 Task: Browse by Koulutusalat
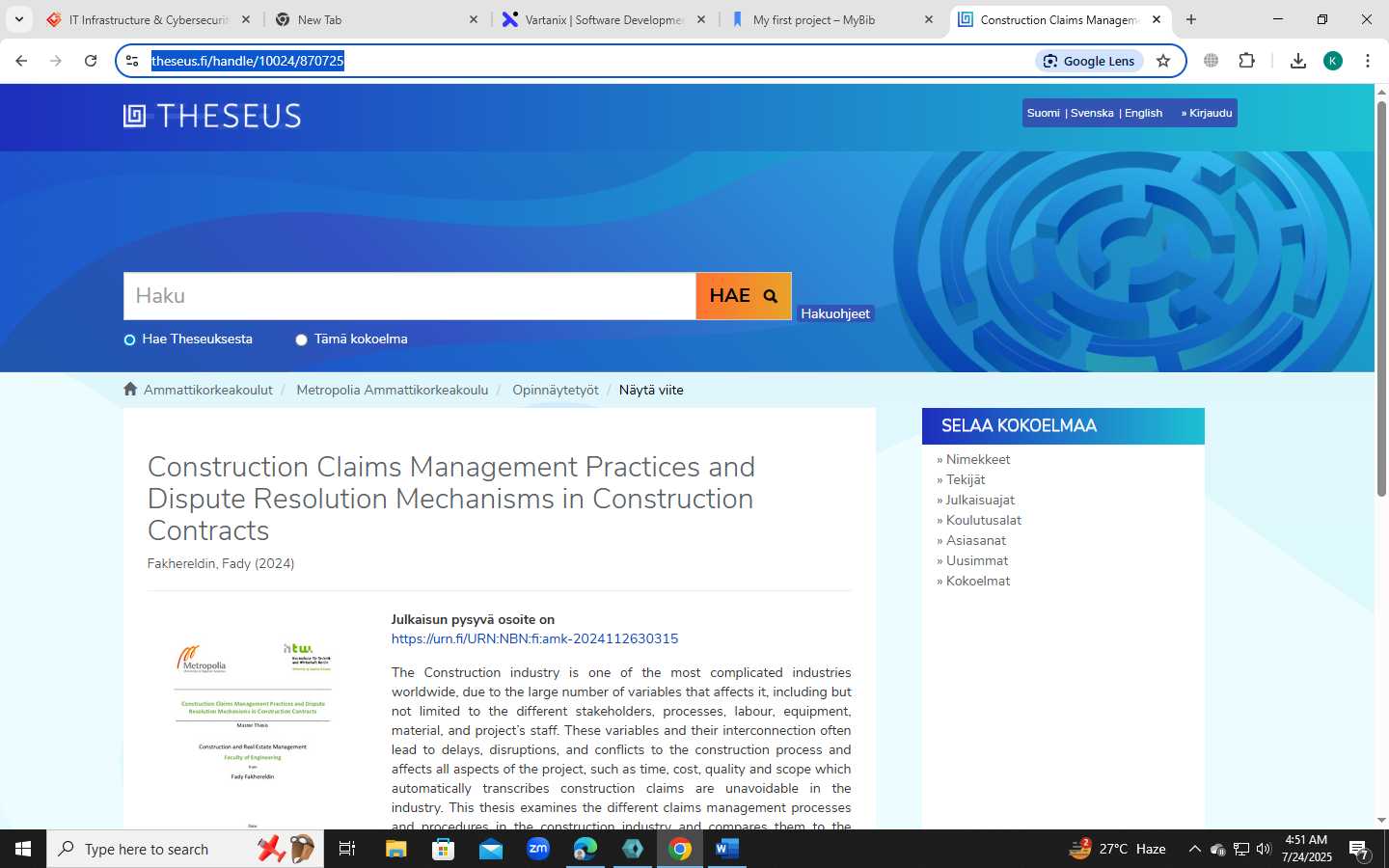pos(984,520)
